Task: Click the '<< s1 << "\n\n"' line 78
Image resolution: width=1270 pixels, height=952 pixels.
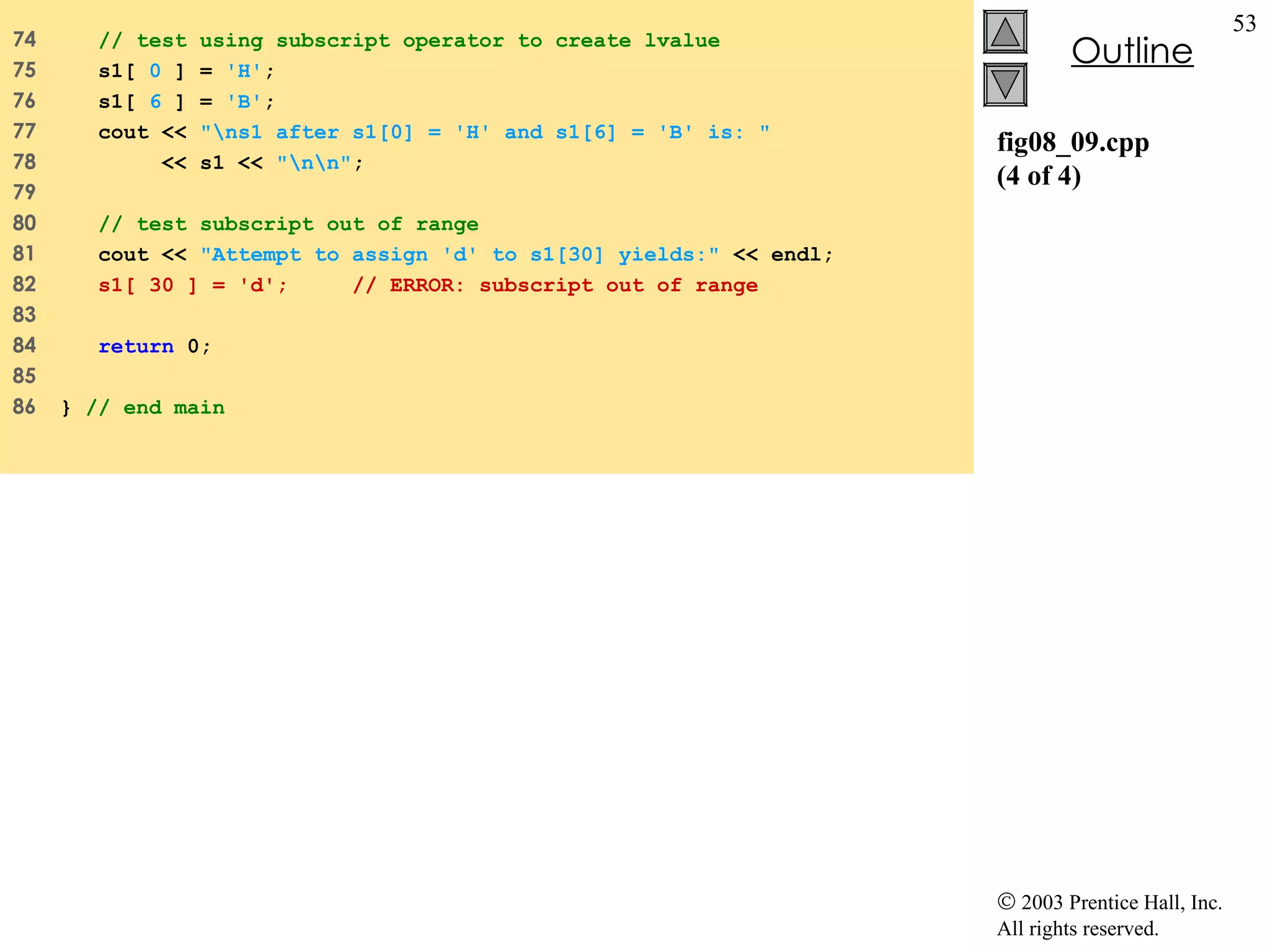Action: click(262, 163)
